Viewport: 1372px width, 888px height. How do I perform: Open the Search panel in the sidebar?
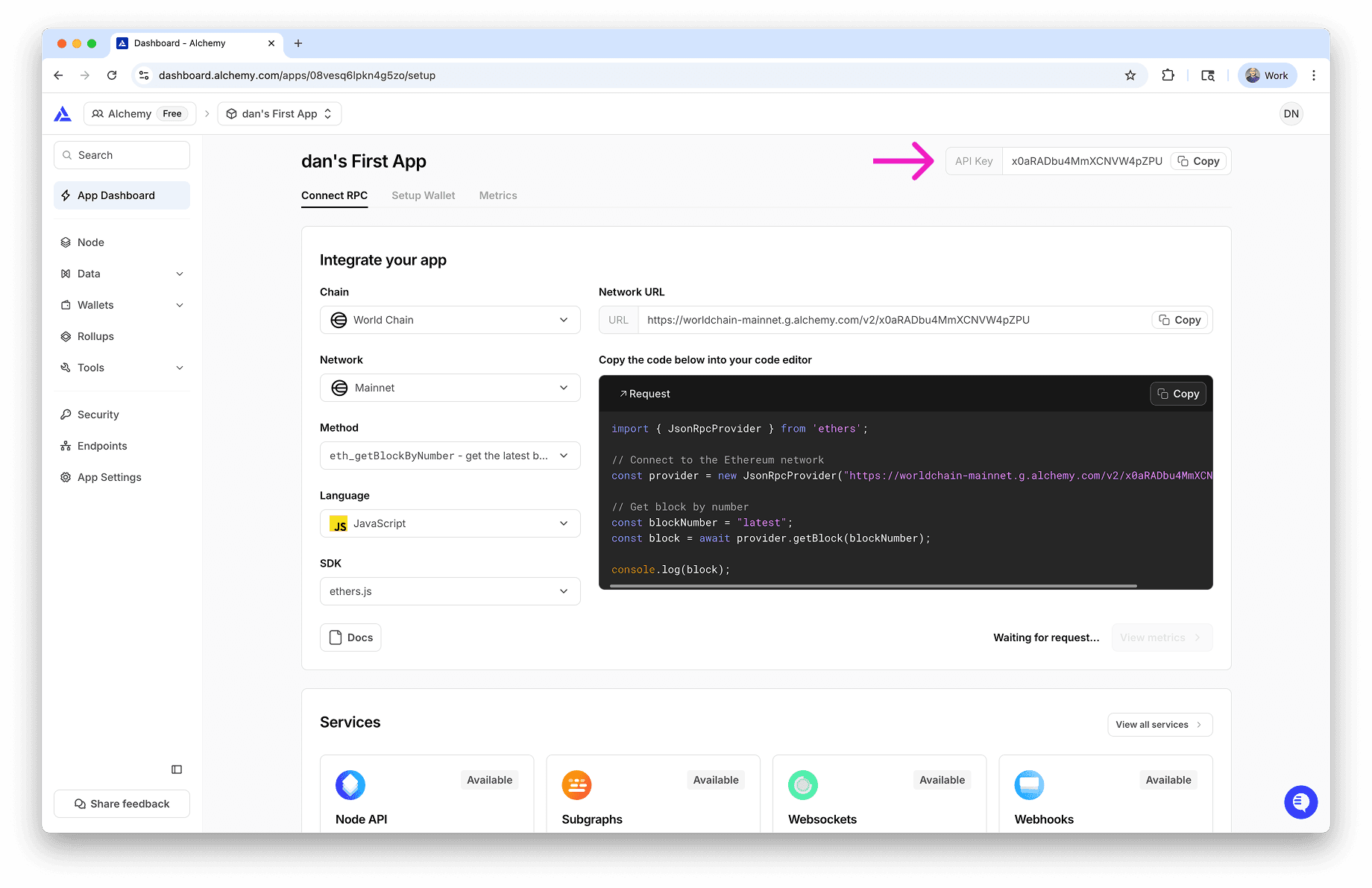(x=121, y=154)
